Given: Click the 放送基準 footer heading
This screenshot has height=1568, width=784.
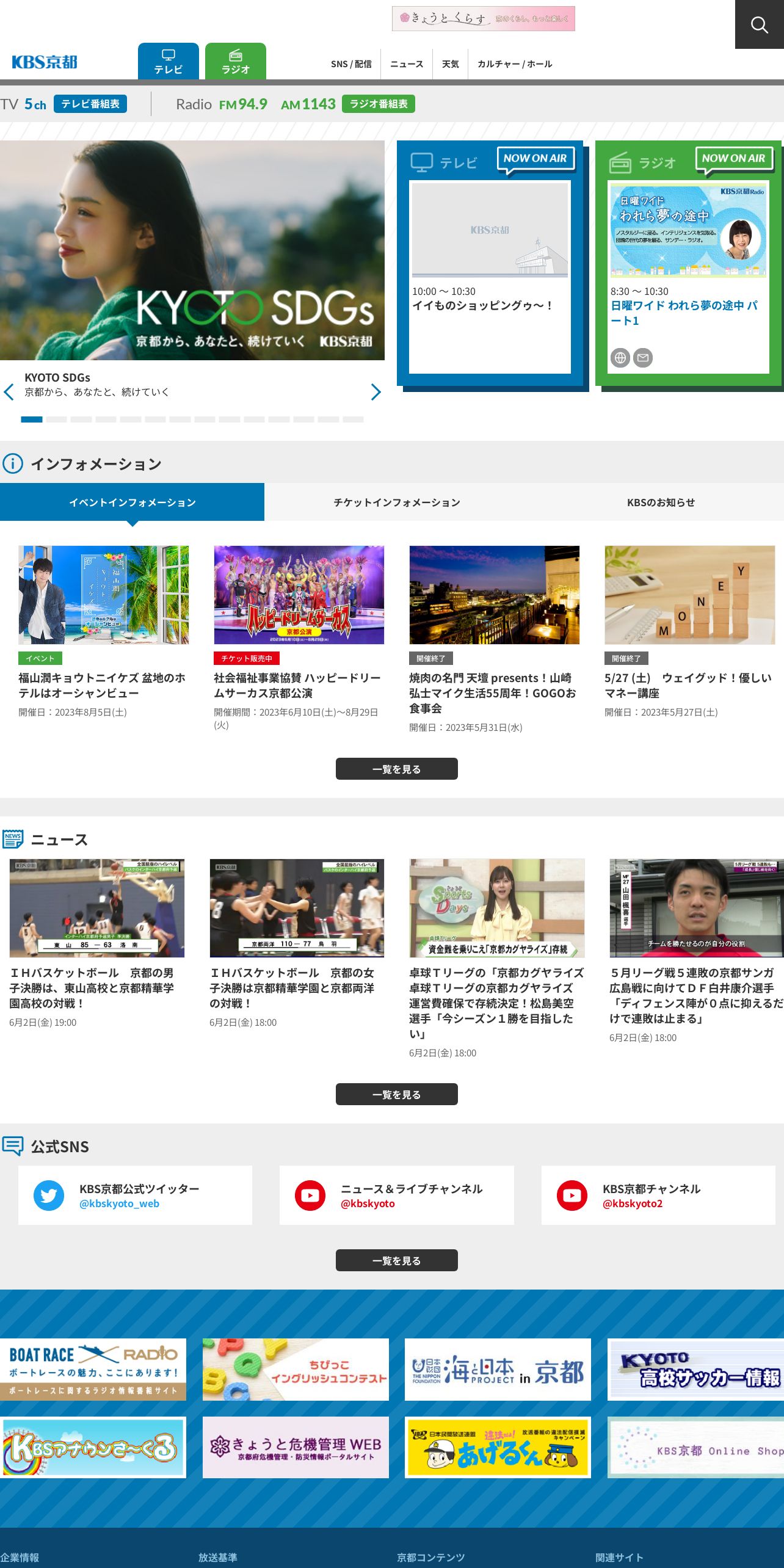Looking at the screenshot, I should 218,1558.
